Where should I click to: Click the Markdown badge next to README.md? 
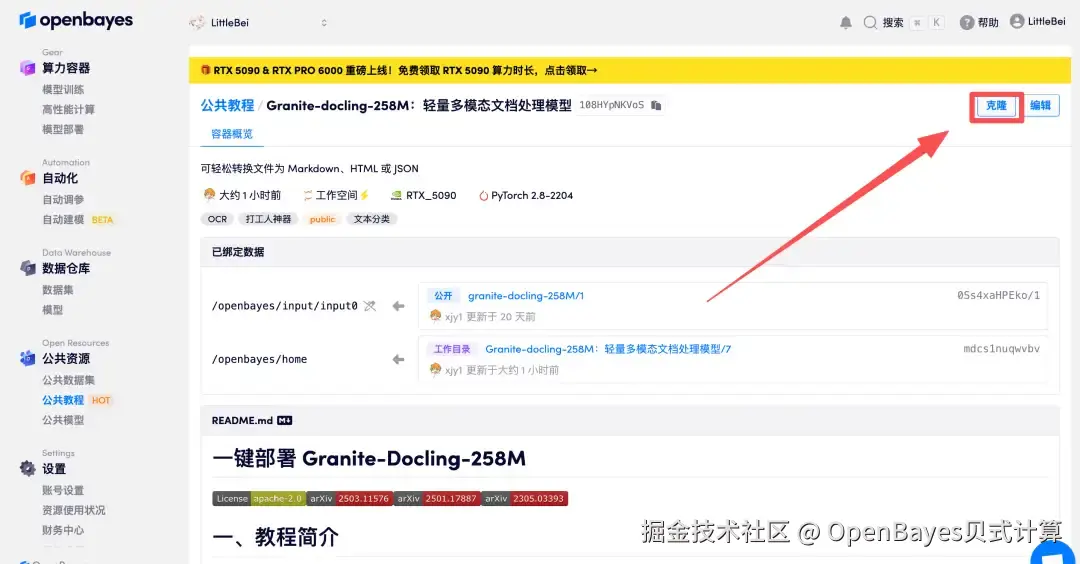(284, 420)
